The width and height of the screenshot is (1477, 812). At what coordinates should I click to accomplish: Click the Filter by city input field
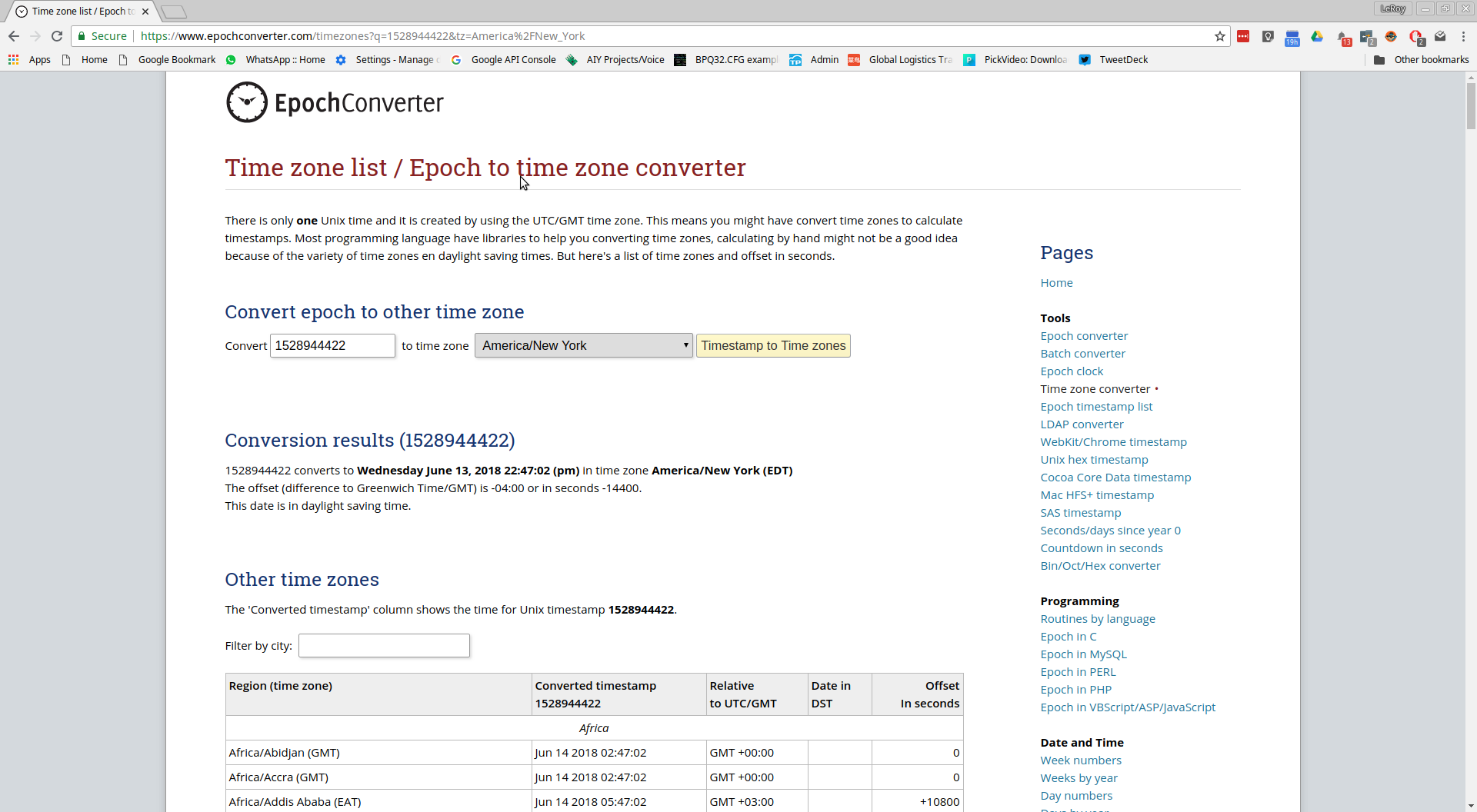(x=384, y=646)
